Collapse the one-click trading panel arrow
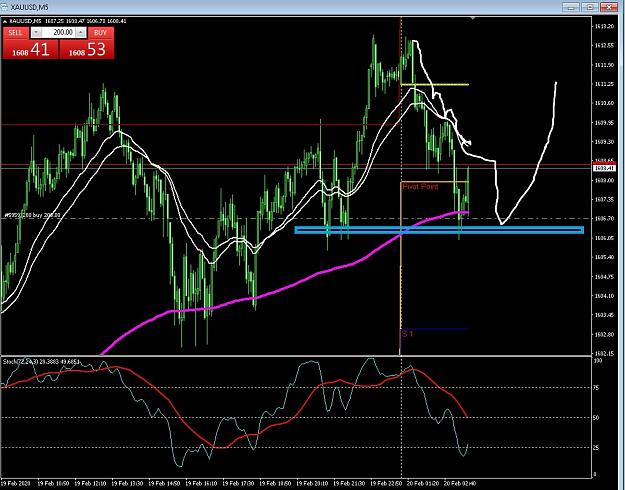Image resolution: width=625 pixels, height=490 pixels. (5, 21)
